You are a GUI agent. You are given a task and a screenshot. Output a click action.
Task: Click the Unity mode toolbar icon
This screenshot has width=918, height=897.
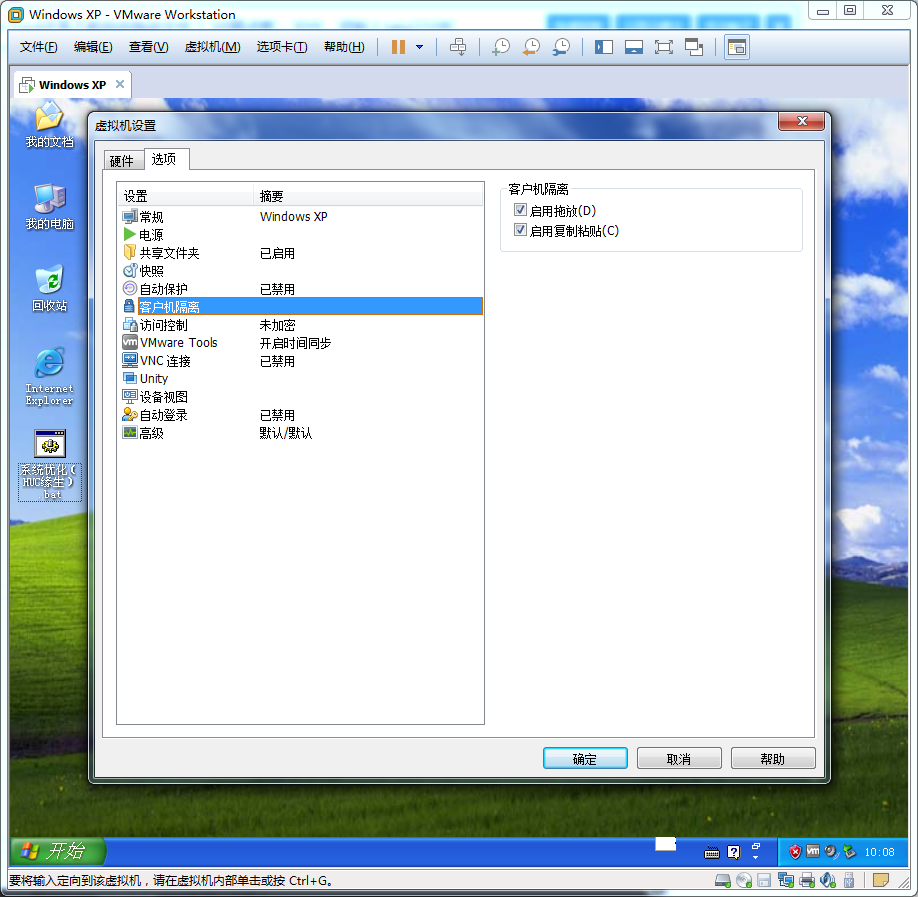pyautogui.click(x=694, y=47)
